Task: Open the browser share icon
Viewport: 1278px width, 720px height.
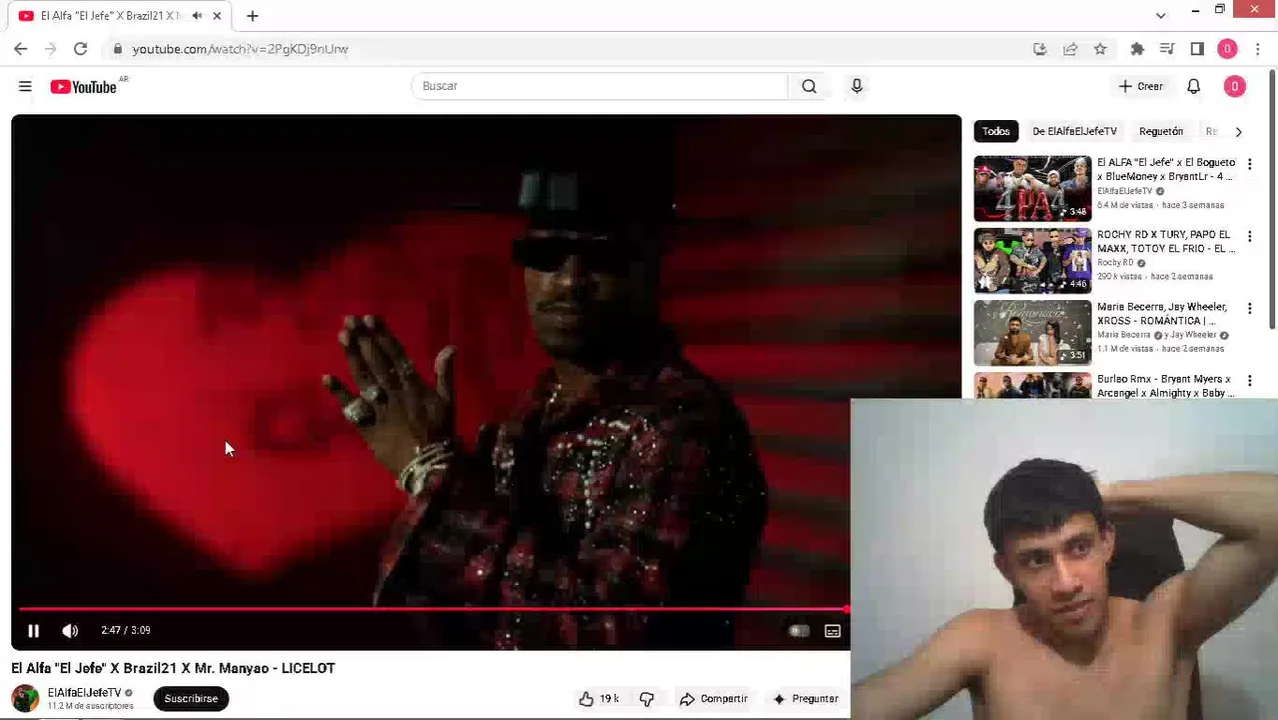Action: 1070,49
